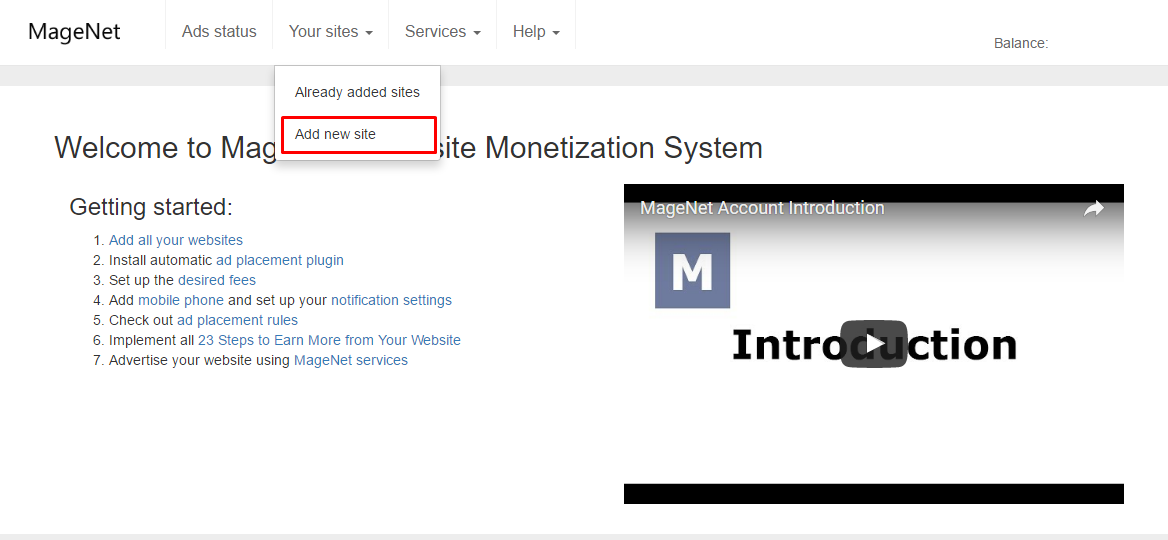Click the Balance label
The image size is (1168, 540).
point(1021,43)
